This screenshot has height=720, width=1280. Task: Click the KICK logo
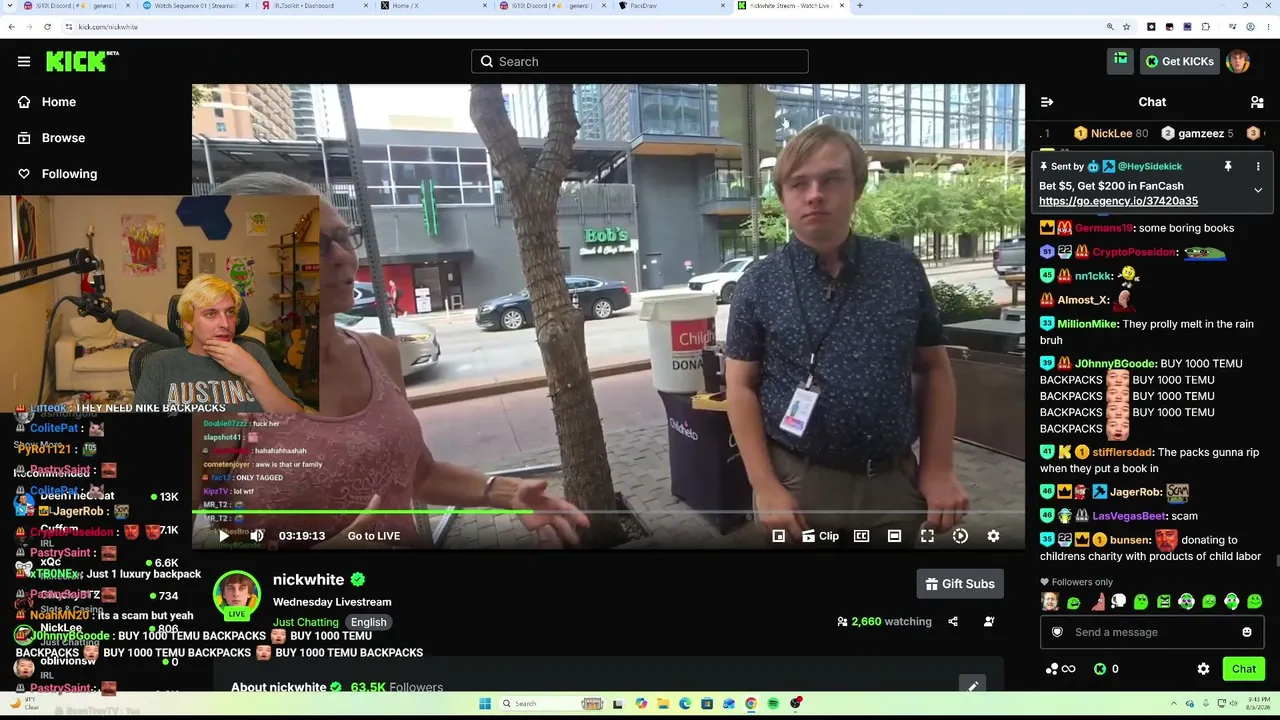82,61
